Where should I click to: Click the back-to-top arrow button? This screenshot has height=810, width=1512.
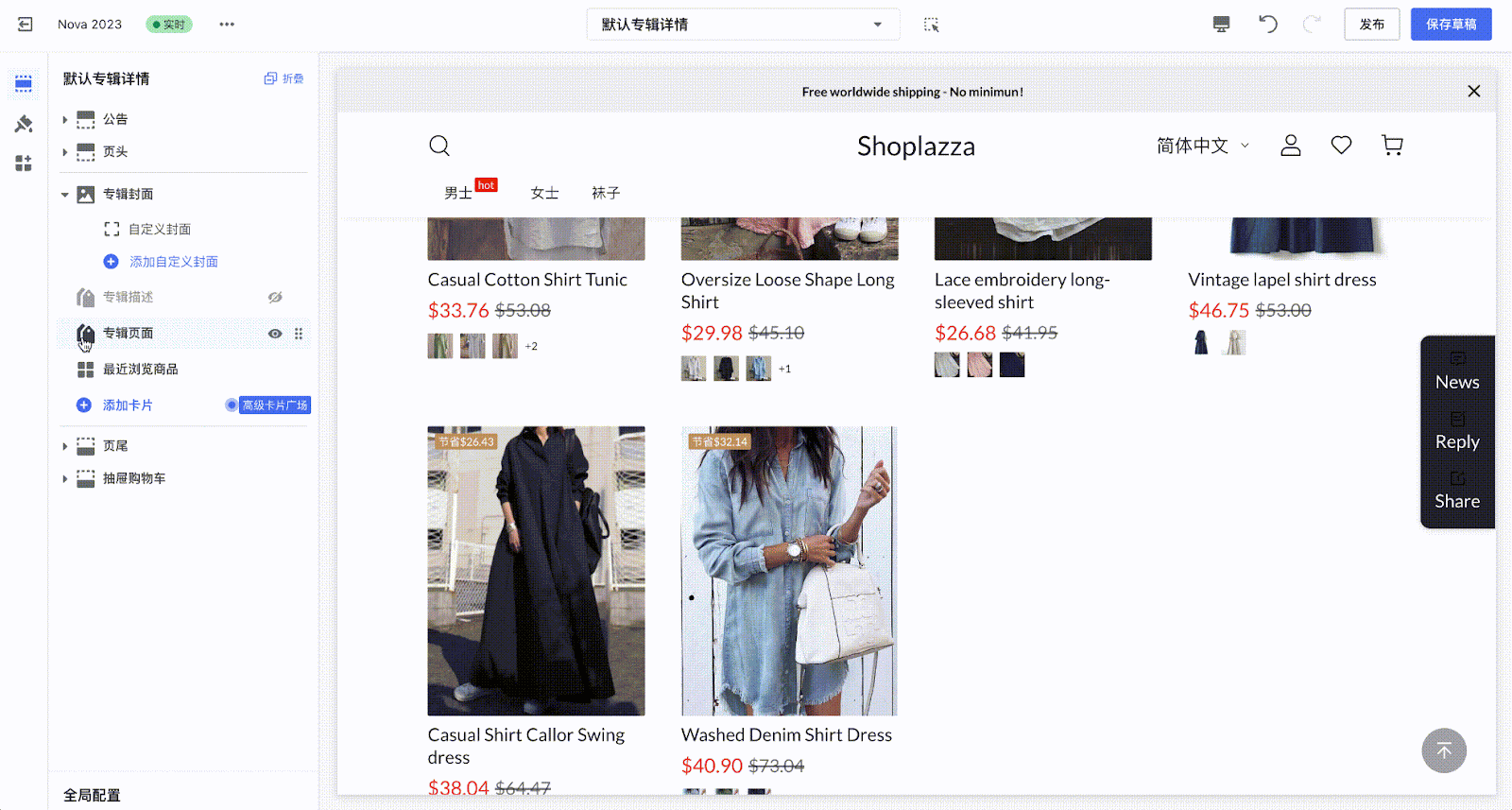pos(1443,750)
